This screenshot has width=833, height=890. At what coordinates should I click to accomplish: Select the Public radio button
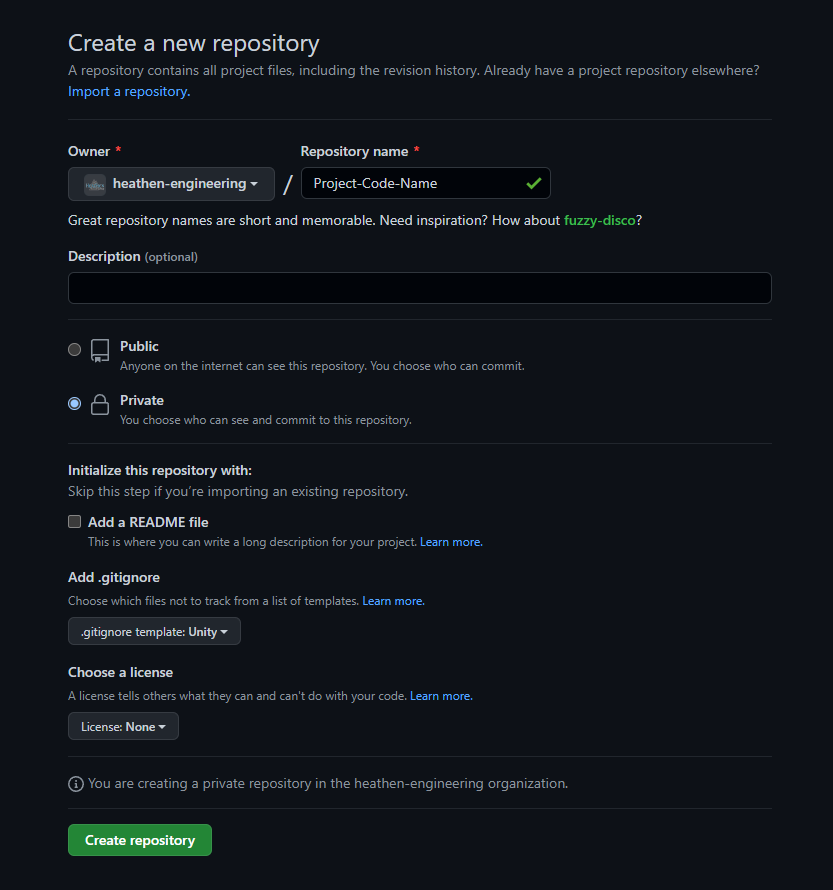pyautogui.click(x=74, y=349)
